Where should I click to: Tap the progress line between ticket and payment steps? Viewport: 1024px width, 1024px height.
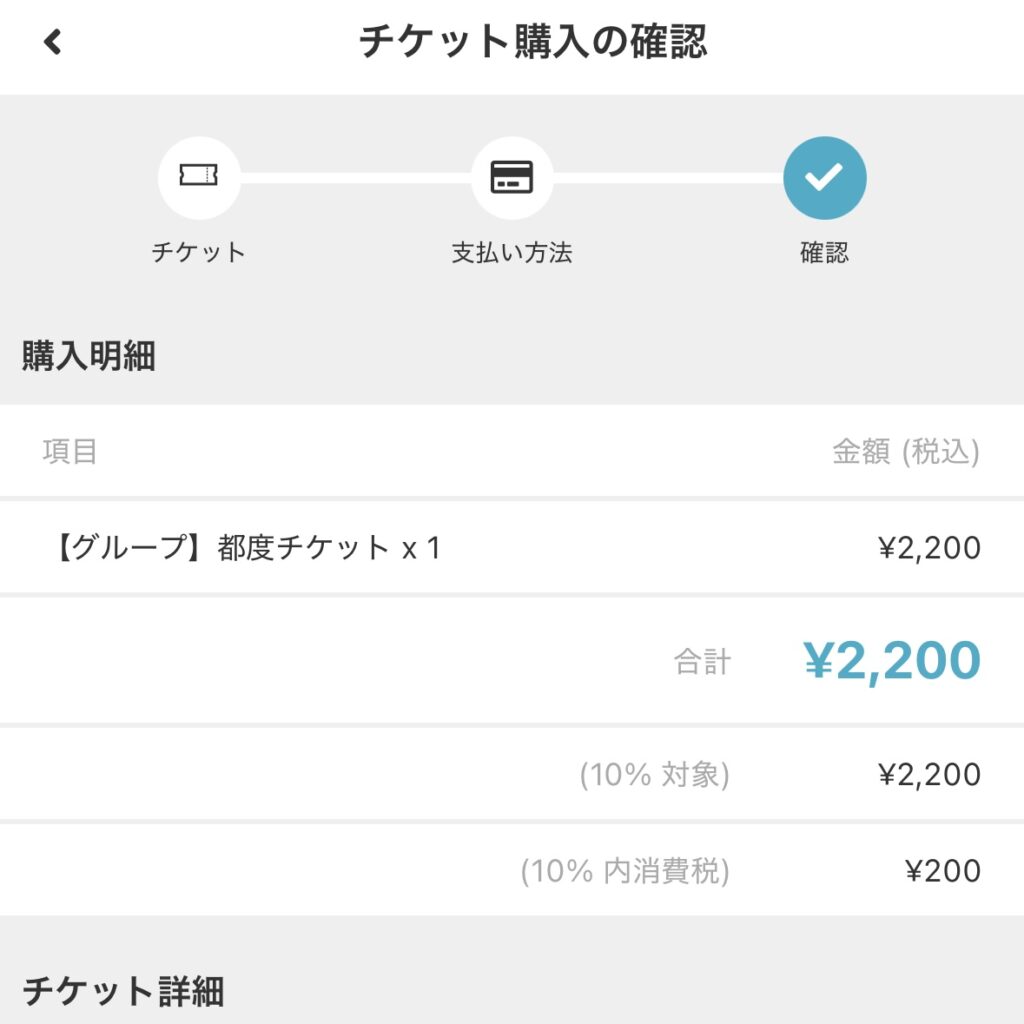[x=356, y=178]
